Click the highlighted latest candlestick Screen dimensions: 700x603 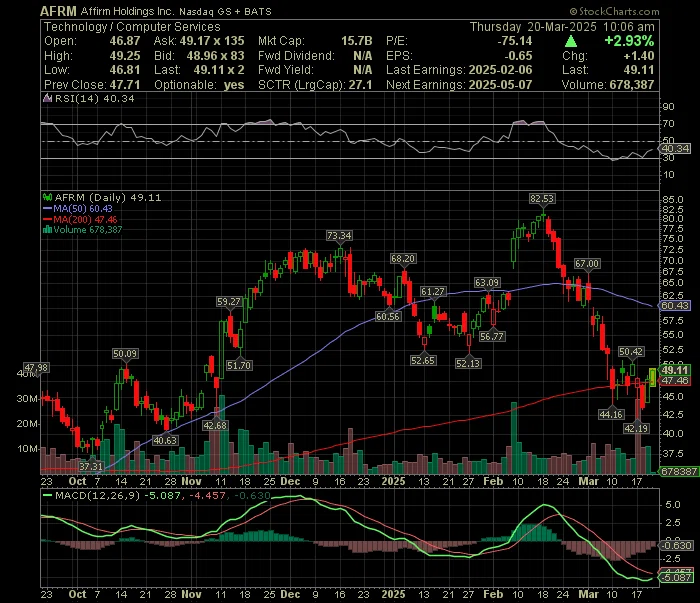click(652, 377)
